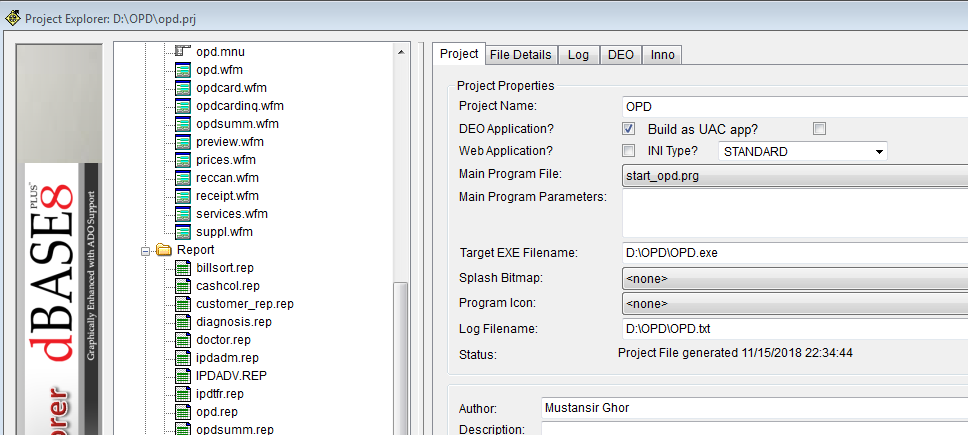Enable the Web Application checkbox
968x435 pixels.
pyautogui.click(x=628, y=151)
